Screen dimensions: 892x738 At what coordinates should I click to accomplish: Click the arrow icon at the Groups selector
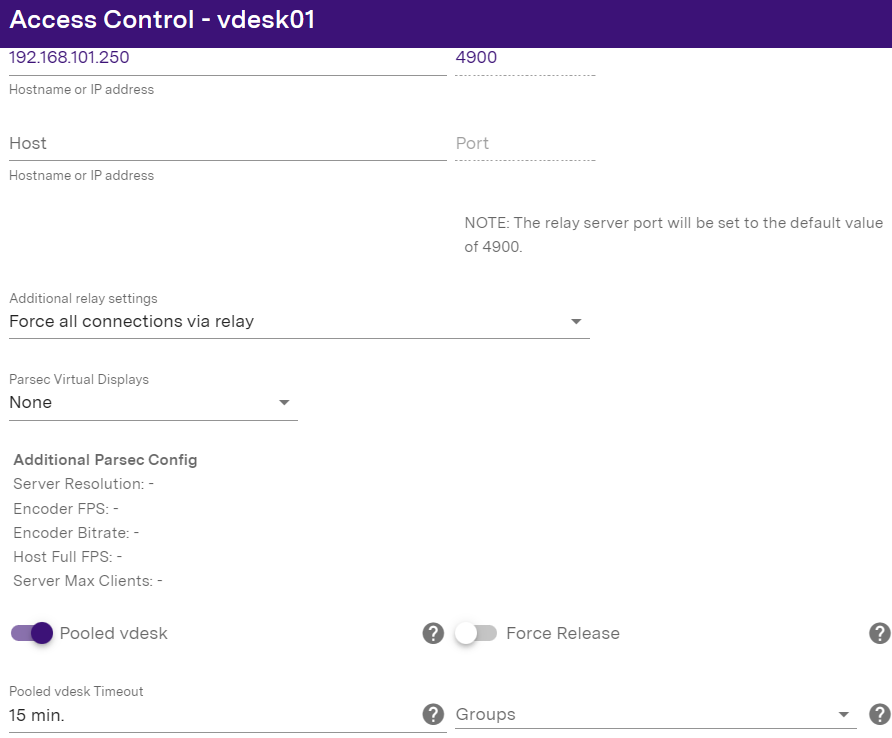(845, 715)
